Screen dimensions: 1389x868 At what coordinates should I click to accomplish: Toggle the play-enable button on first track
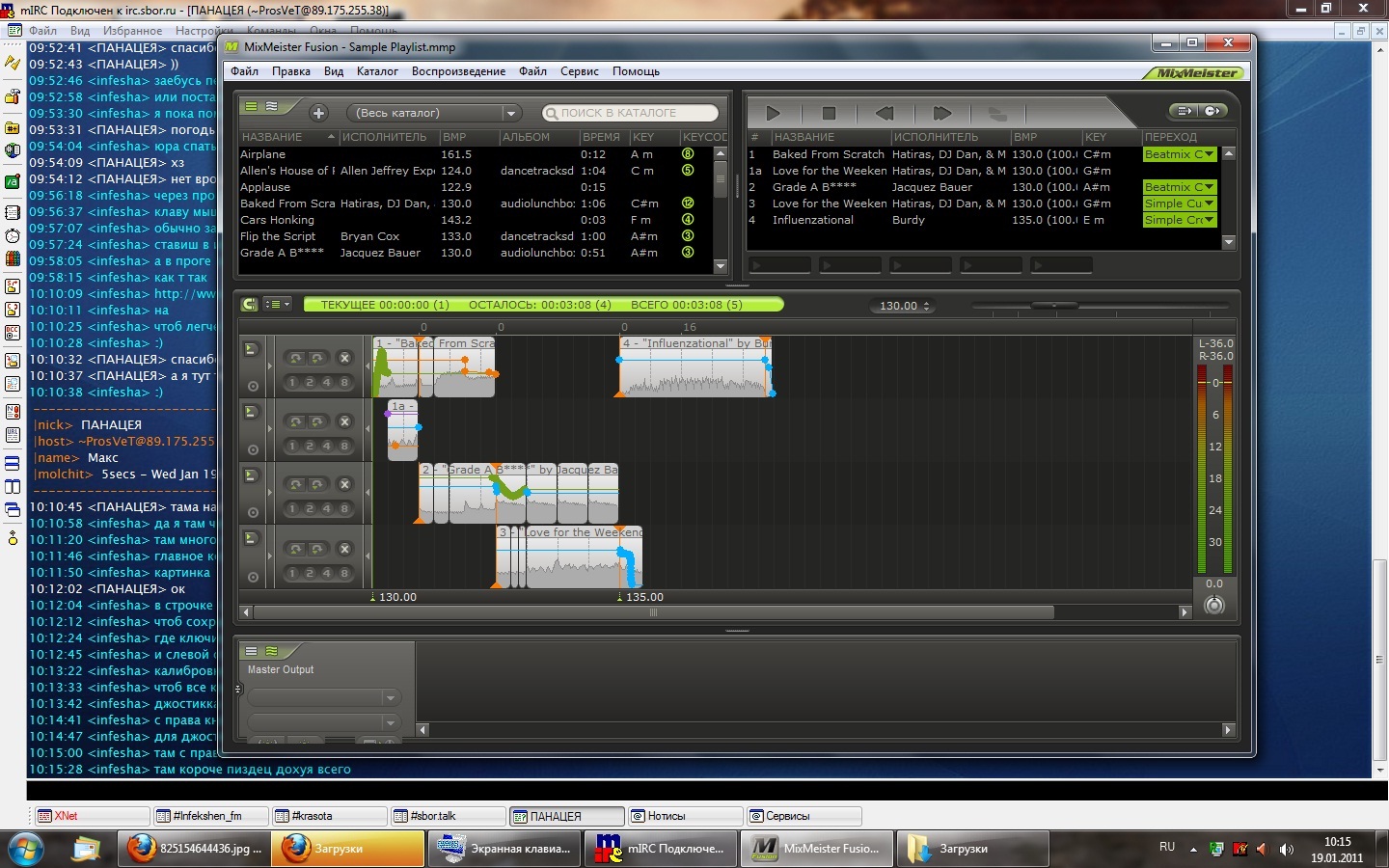tap(250, 349)
